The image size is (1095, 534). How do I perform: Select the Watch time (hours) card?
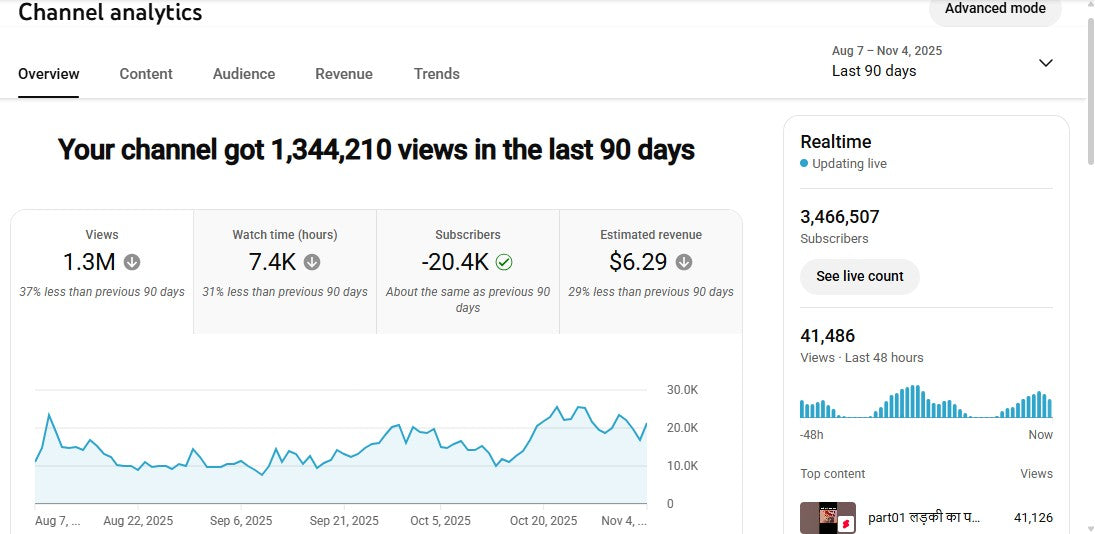pyautogui.click(x=285, y=271)
